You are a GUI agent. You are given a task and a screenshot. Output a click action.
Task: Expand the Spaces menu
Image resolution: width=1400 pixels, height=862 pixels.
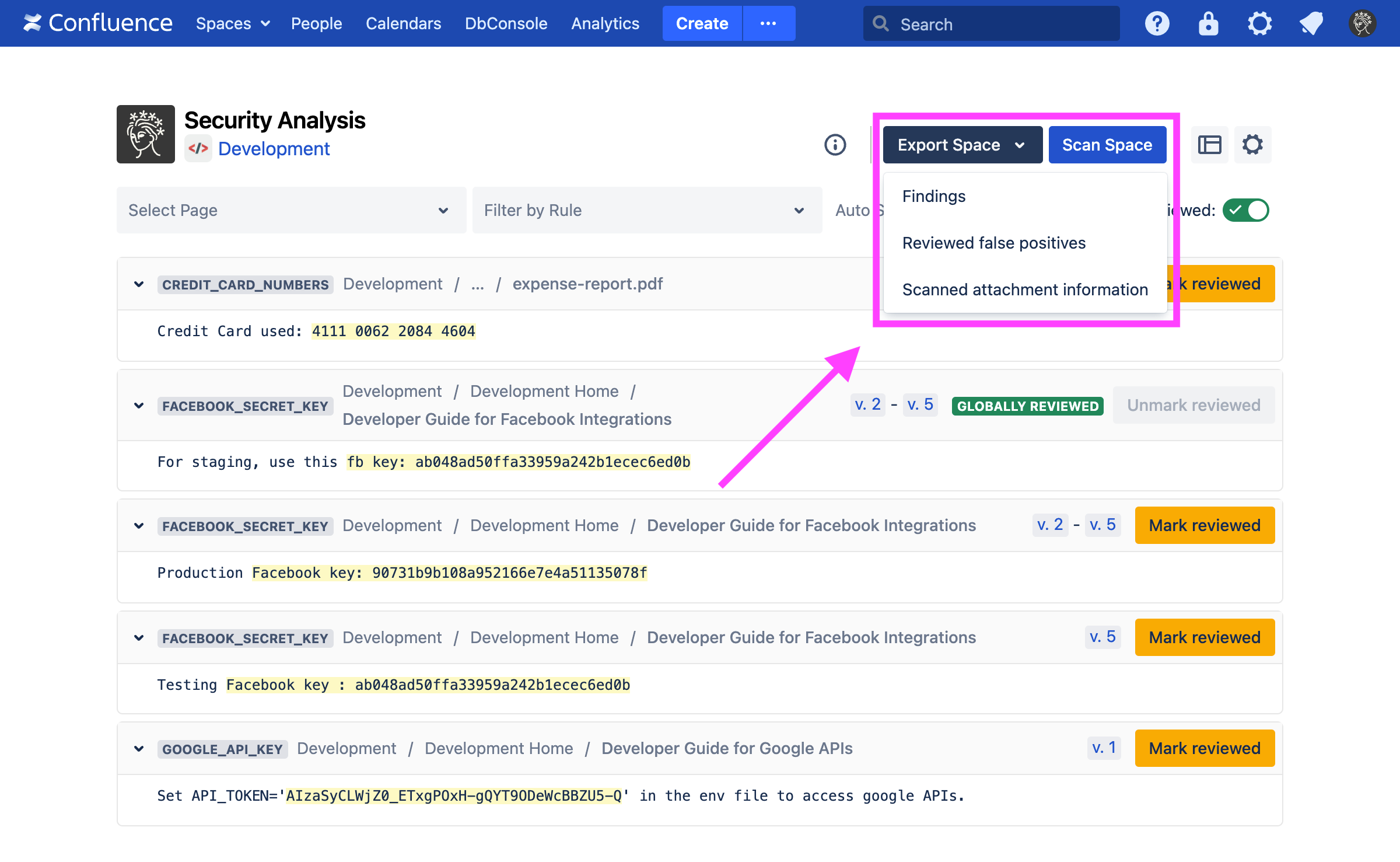232,23
